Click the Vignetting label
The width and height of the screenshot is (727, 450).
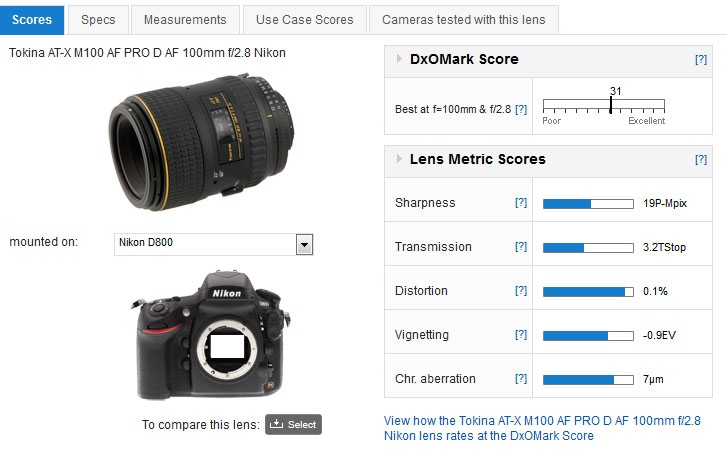coord(422,335)
